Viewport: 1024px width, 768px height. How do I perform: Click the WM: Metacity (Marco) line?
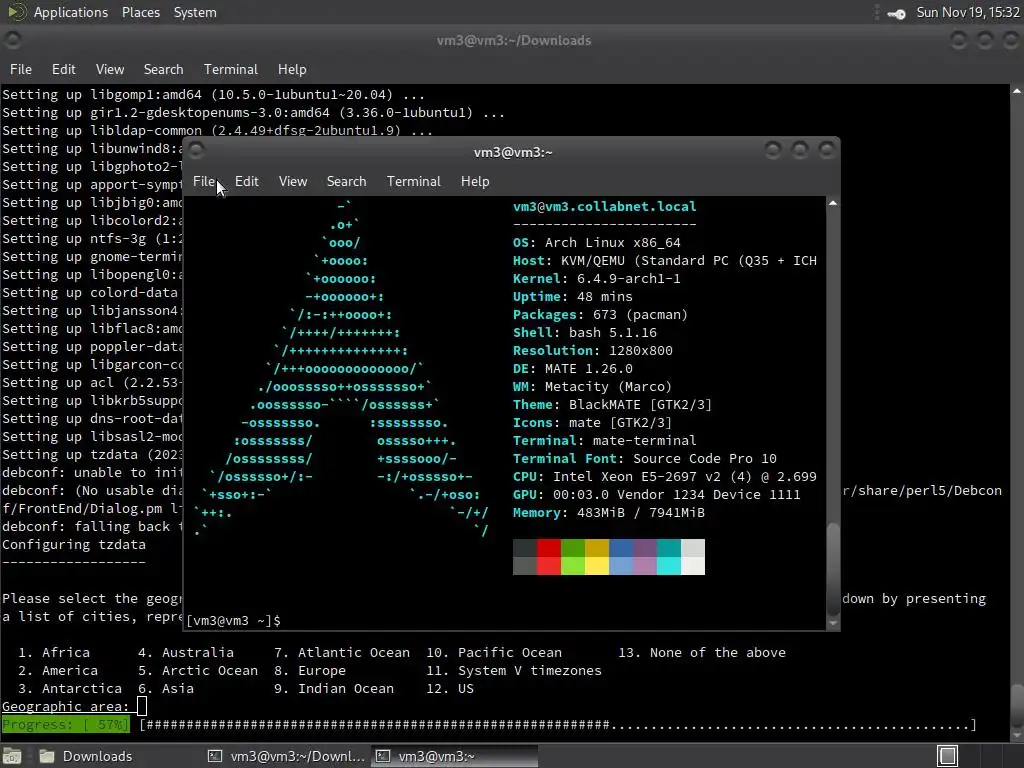click(x=592, y=387)
